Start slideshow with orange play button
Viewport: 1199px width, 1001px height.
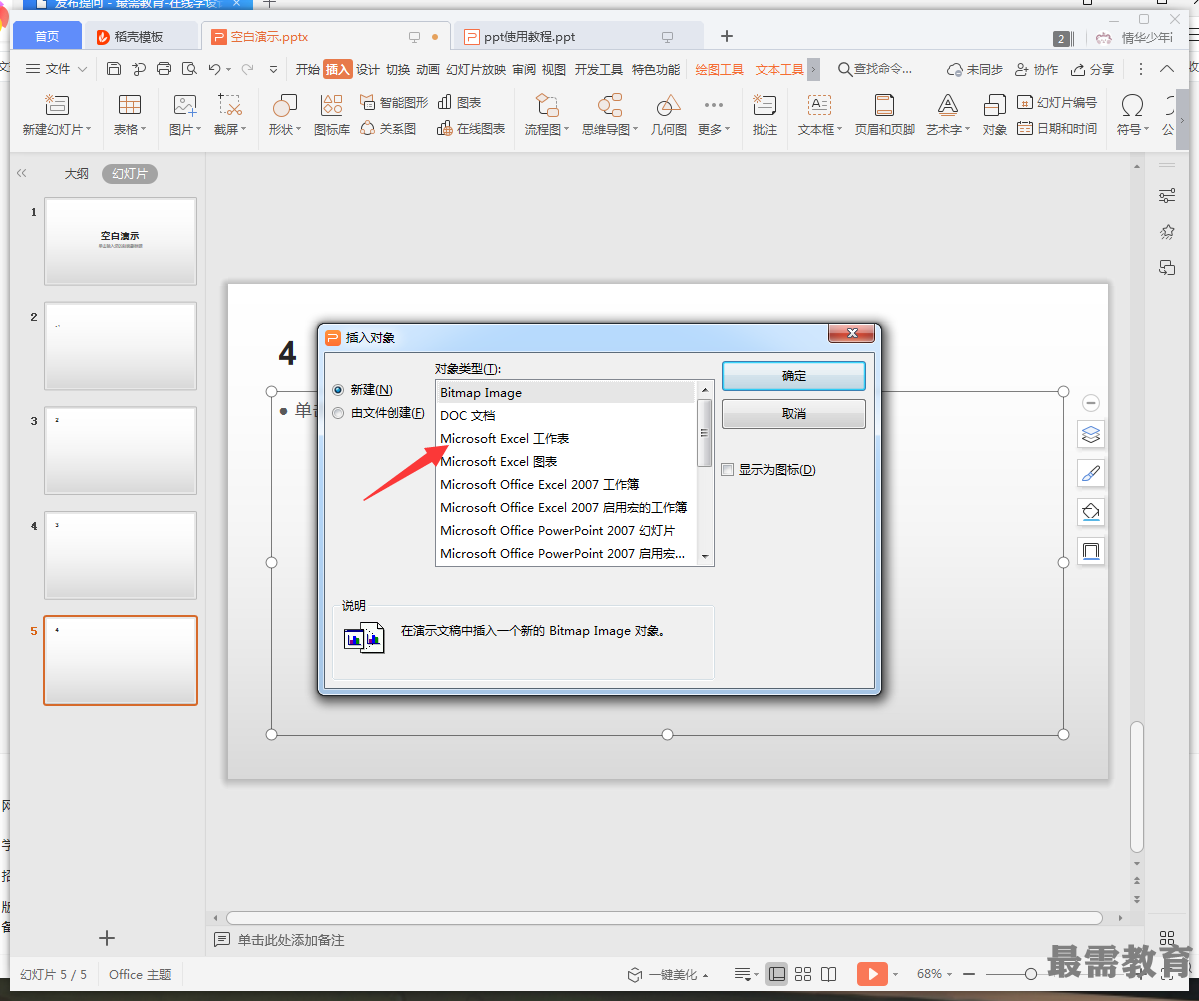tap(872, 973)
